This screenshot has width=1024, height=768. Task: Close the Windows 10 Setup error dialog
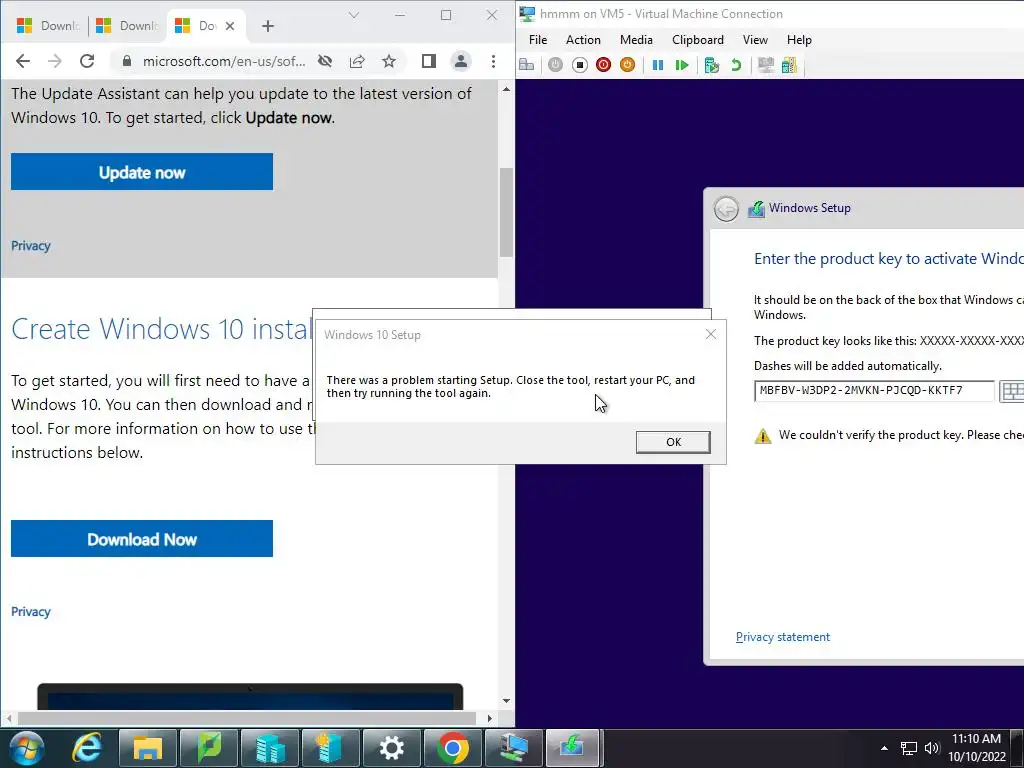(x=711, y=334)
